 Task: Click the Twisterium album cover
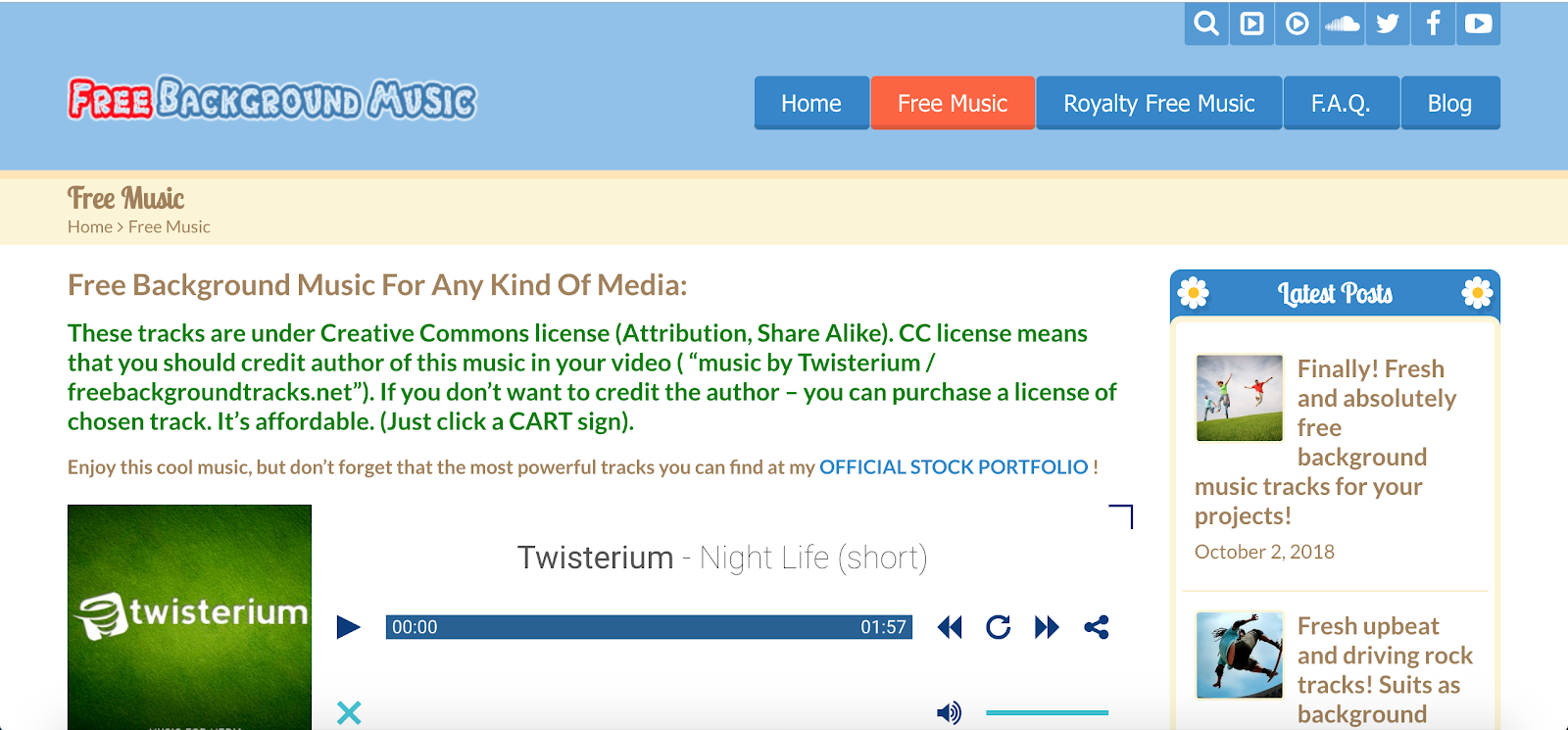[189, 617]
